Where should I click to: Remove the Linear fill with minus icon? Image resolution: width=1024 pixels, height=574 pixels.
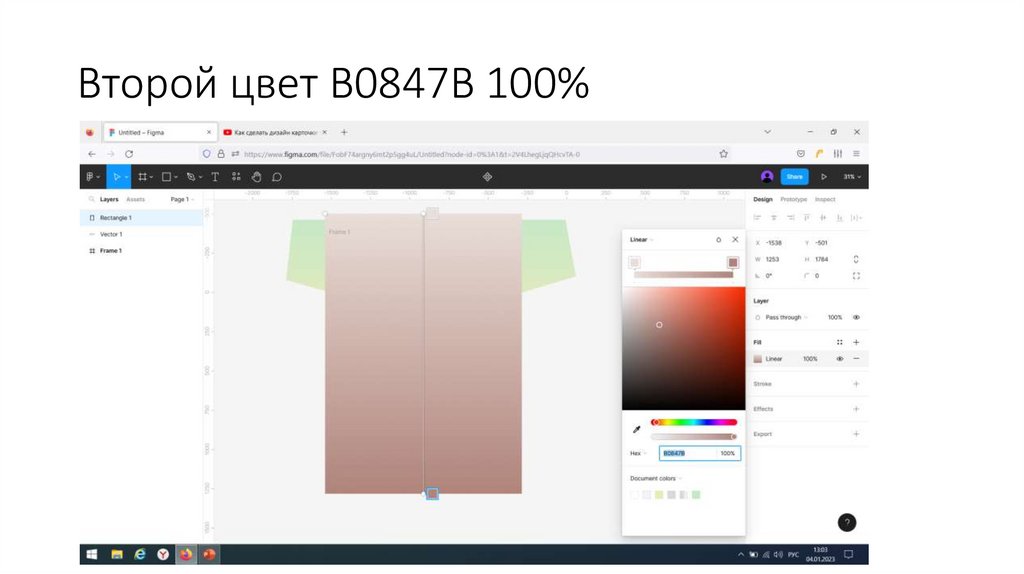856,359
